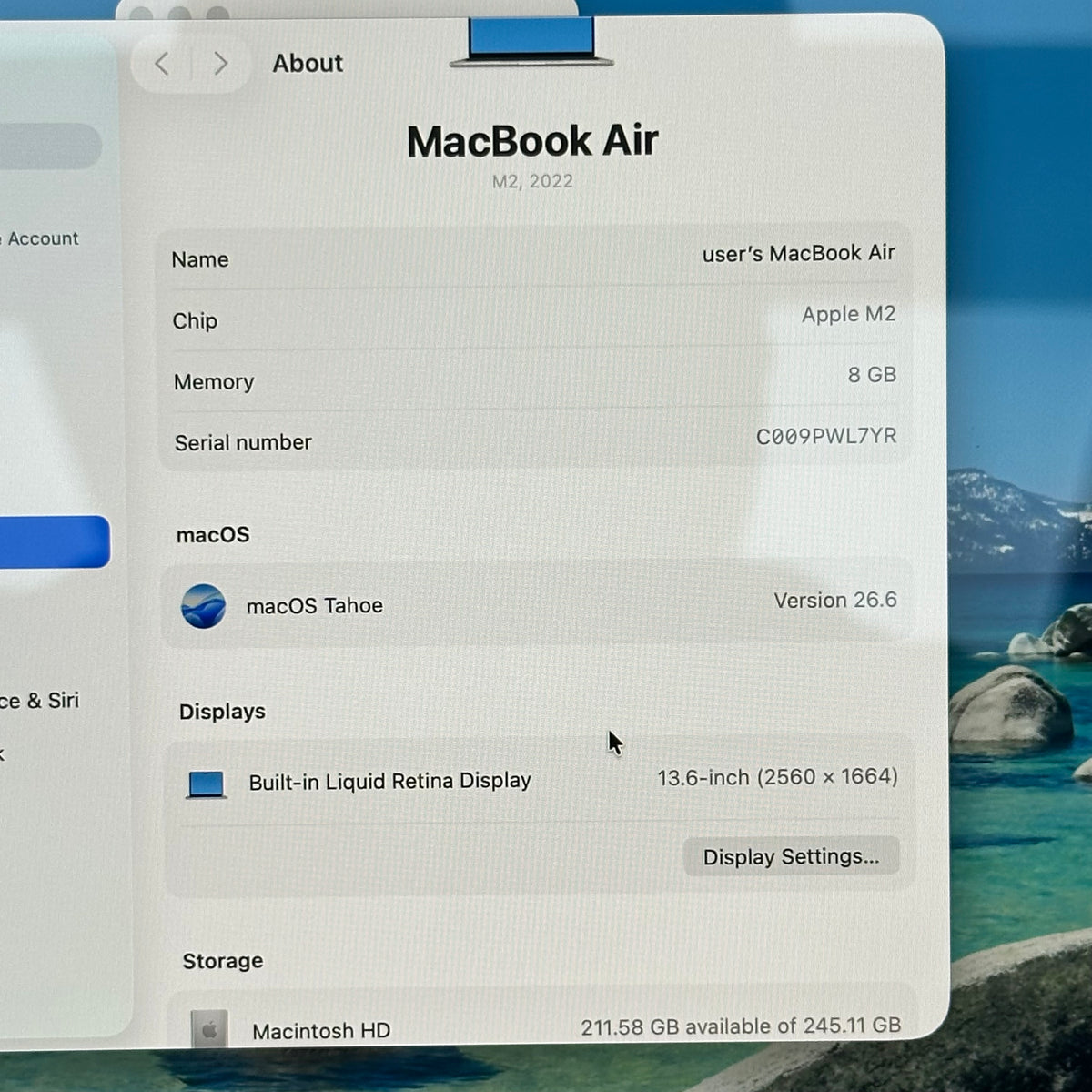
Task: Click the macOS section heading
Action: coord(213,535)
